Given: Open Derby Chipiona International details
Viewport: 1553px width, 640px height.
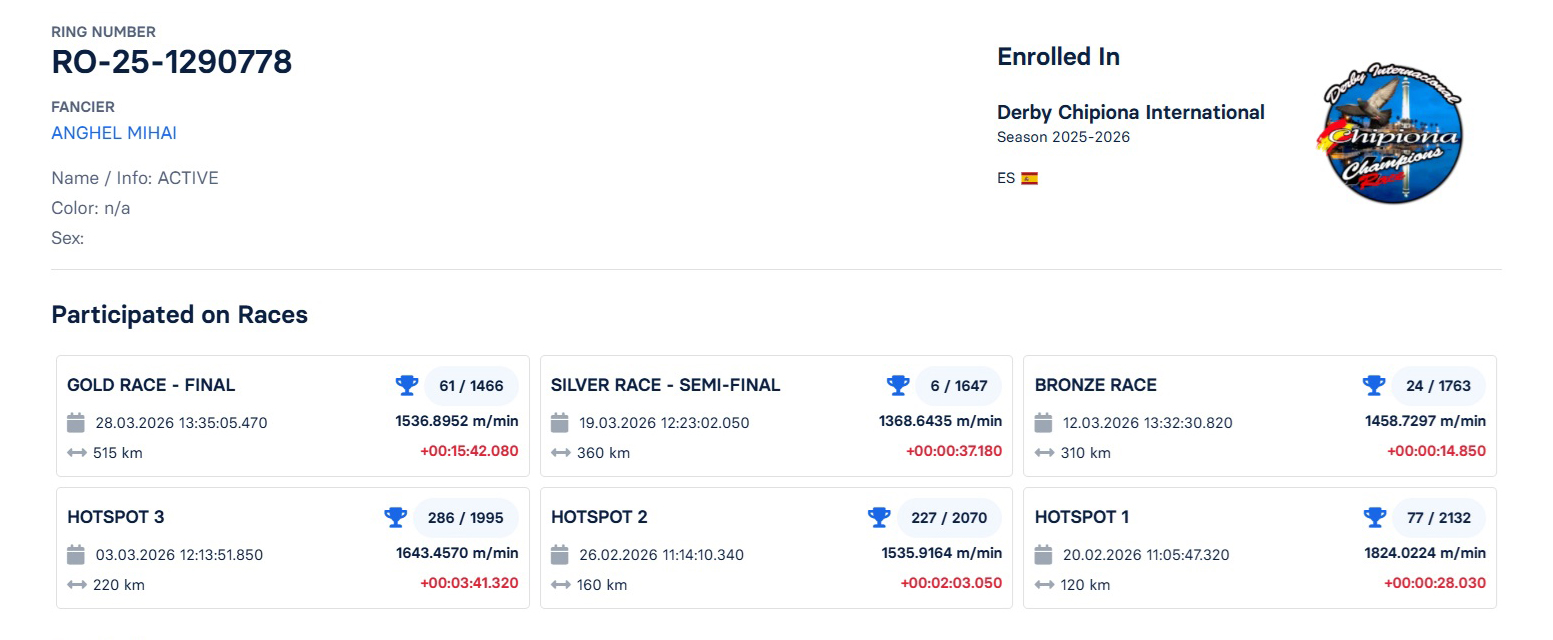Looking at the screenshot, I should 1130,112.
